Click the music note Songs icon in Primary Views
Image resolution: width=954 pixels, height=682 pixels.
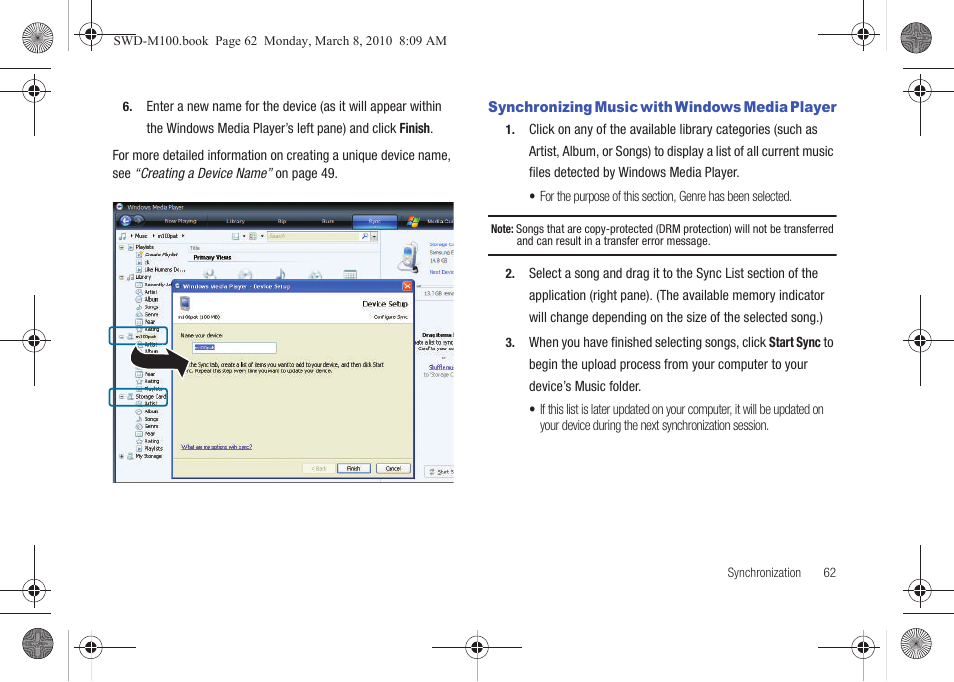[x=280, y=274]
